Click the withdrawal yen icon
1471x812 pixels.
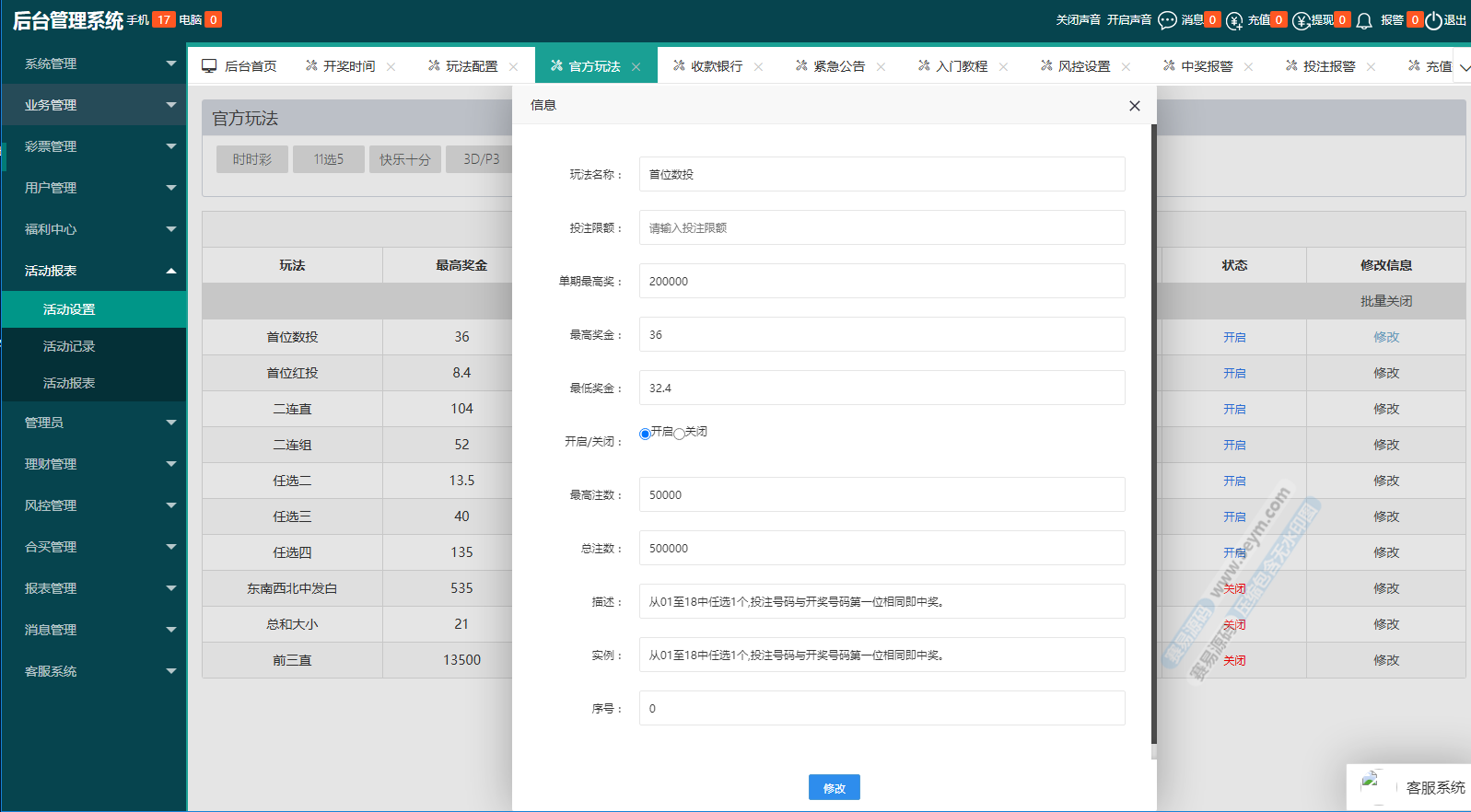pos(1301,20)
